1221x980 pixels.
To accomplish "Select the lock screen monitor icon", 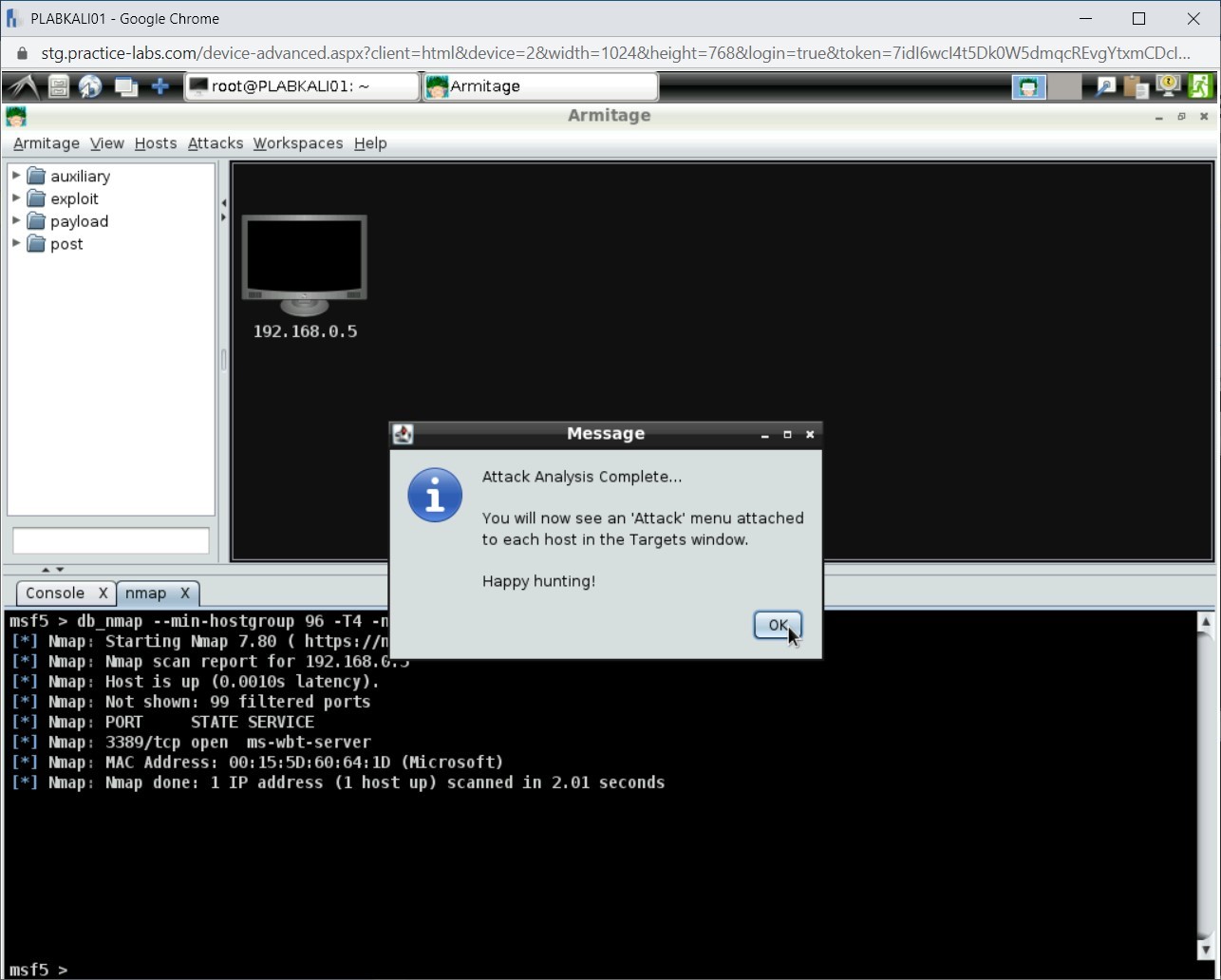I will tap(1168, 86).
